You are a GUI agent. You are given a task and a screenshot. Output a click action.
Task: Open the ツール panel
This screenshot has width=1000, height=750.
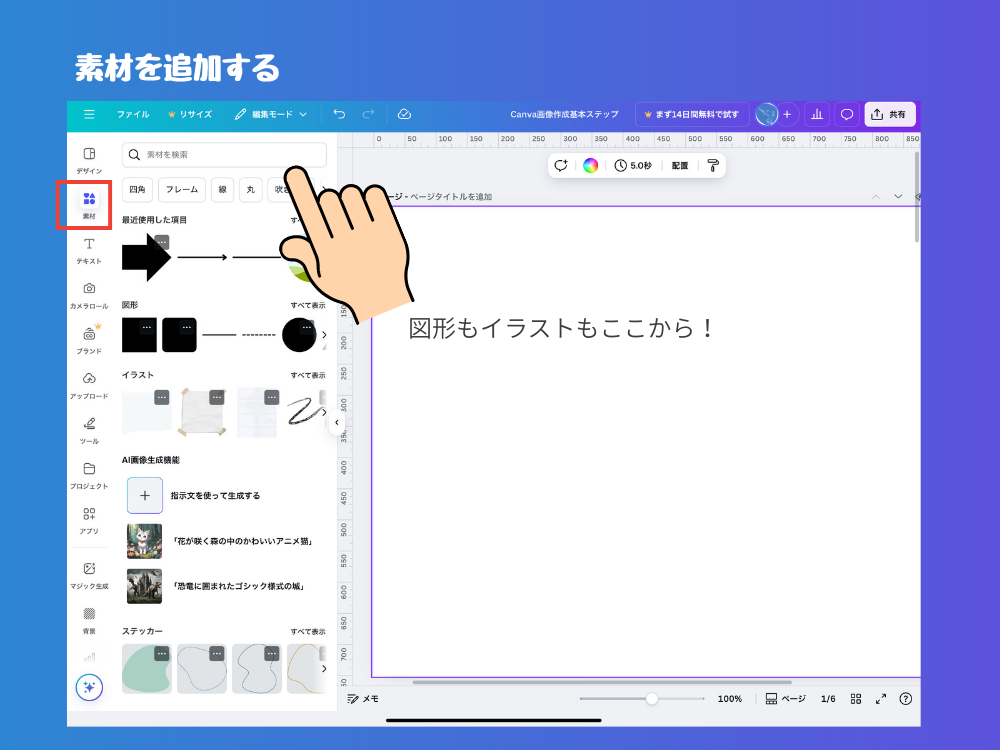[88, 427]
